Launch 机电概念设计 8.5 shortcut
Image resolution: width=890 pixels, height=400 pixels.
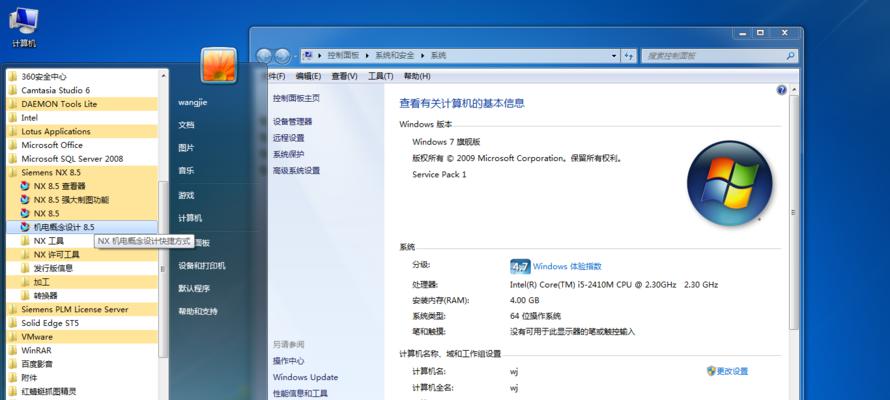82,227
